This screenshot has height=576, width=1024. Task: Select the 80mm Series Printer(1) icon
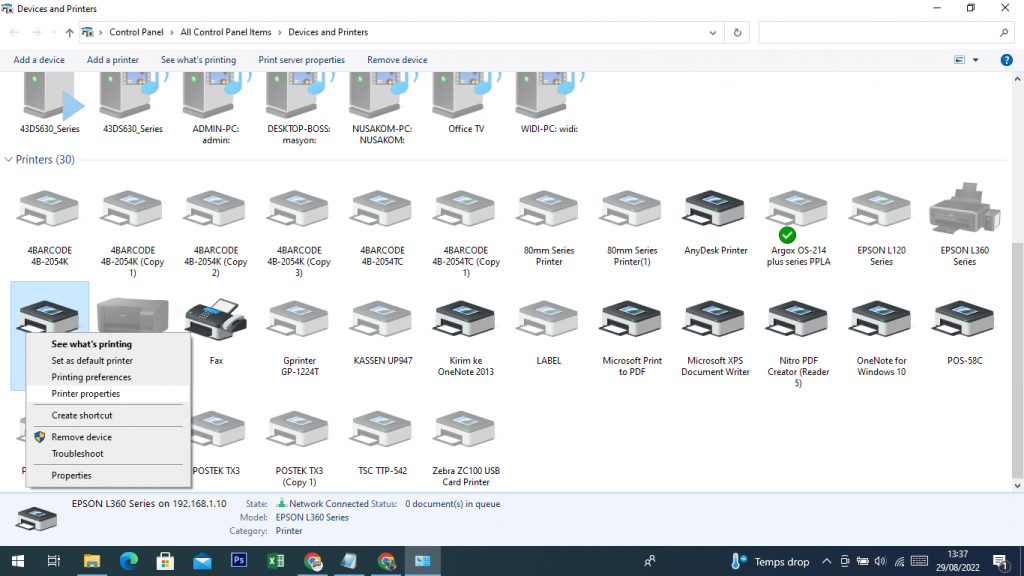coord(632,210)
